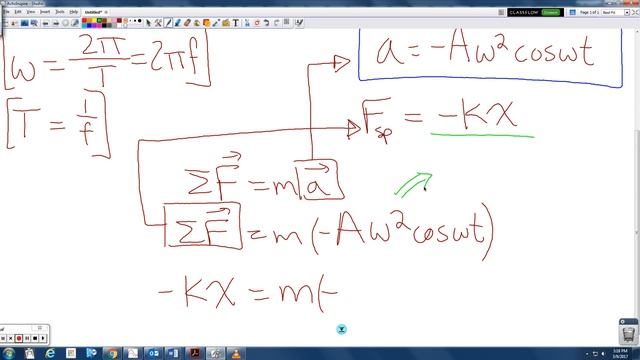Open Google Chrome from the taskbar
Screen dimensions: 640x360
[112, 353]
